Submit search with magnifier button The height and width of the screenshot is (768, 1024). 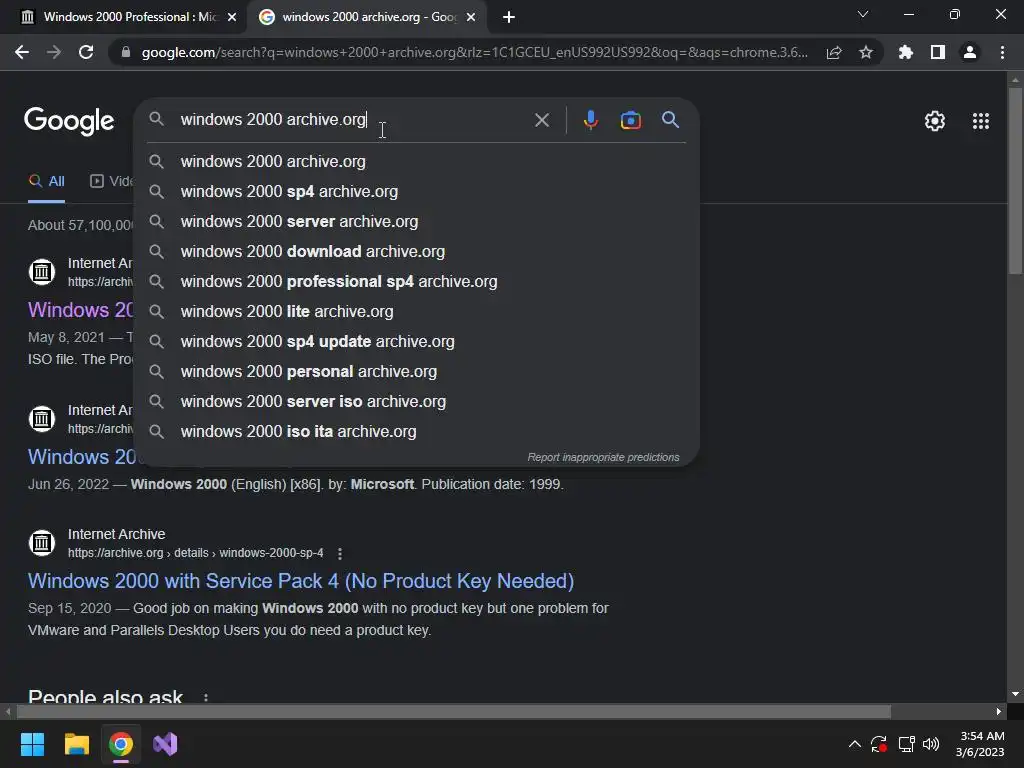[671, 120]
